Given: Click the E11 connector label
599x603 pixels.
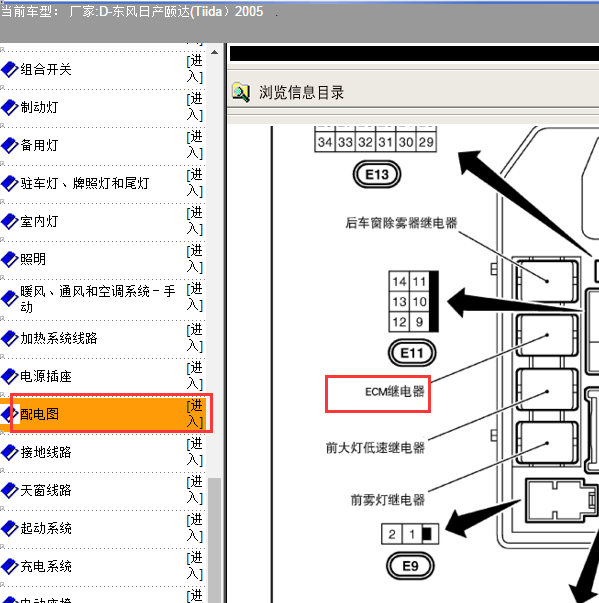Looking at the screenshot, I should click(x=412, y=353).
